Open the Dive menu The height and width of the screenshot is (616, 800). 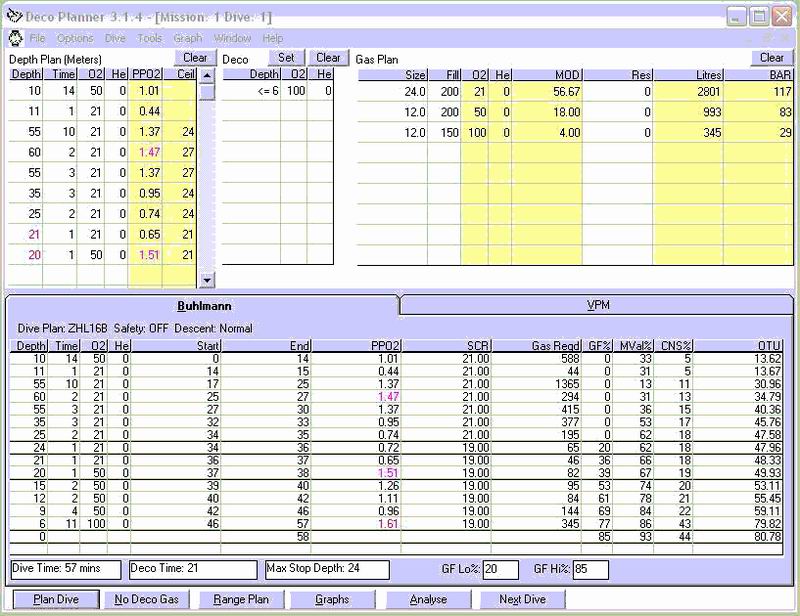coord(115,38)
